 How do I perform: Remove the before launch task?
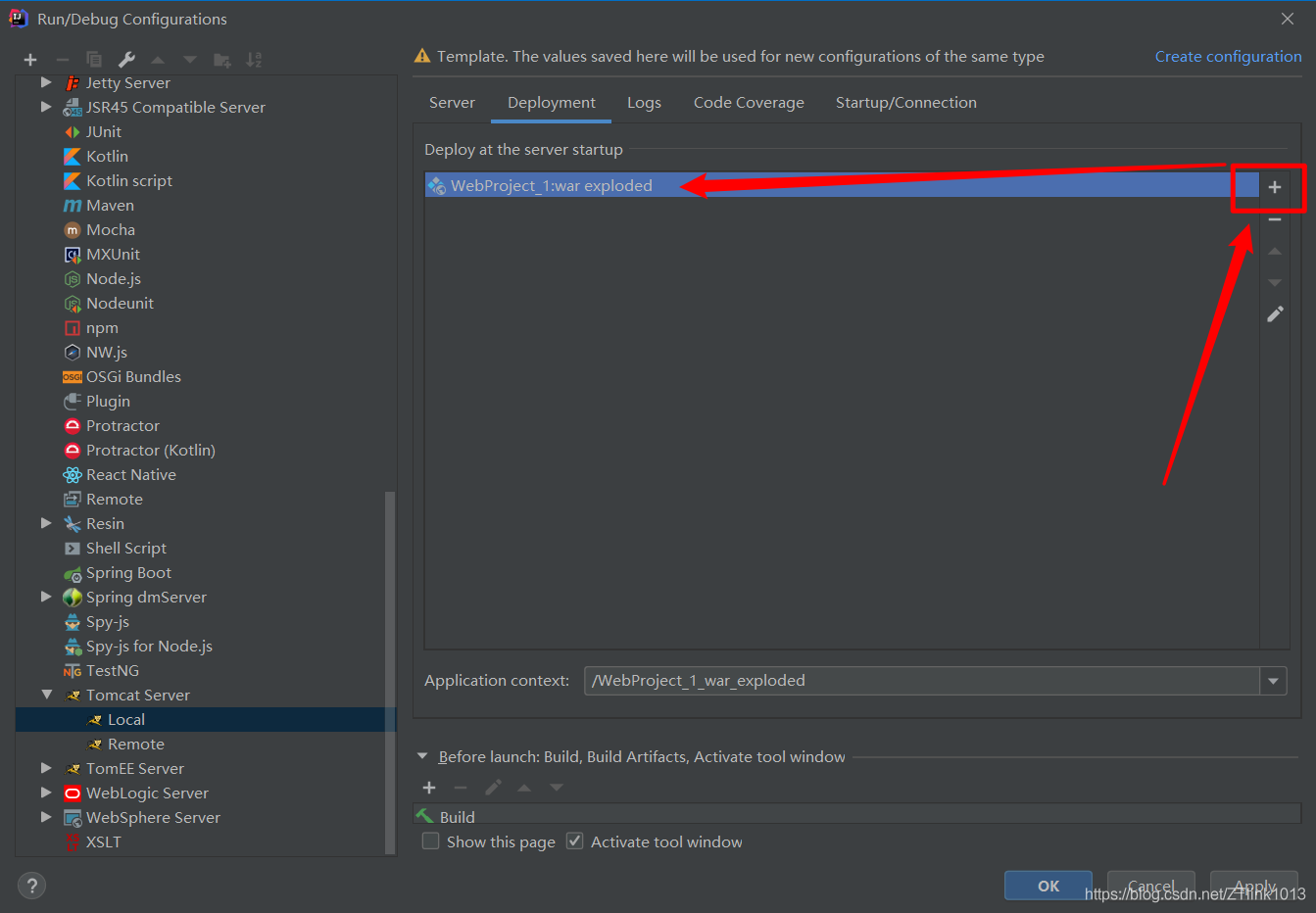pos(461,788)
